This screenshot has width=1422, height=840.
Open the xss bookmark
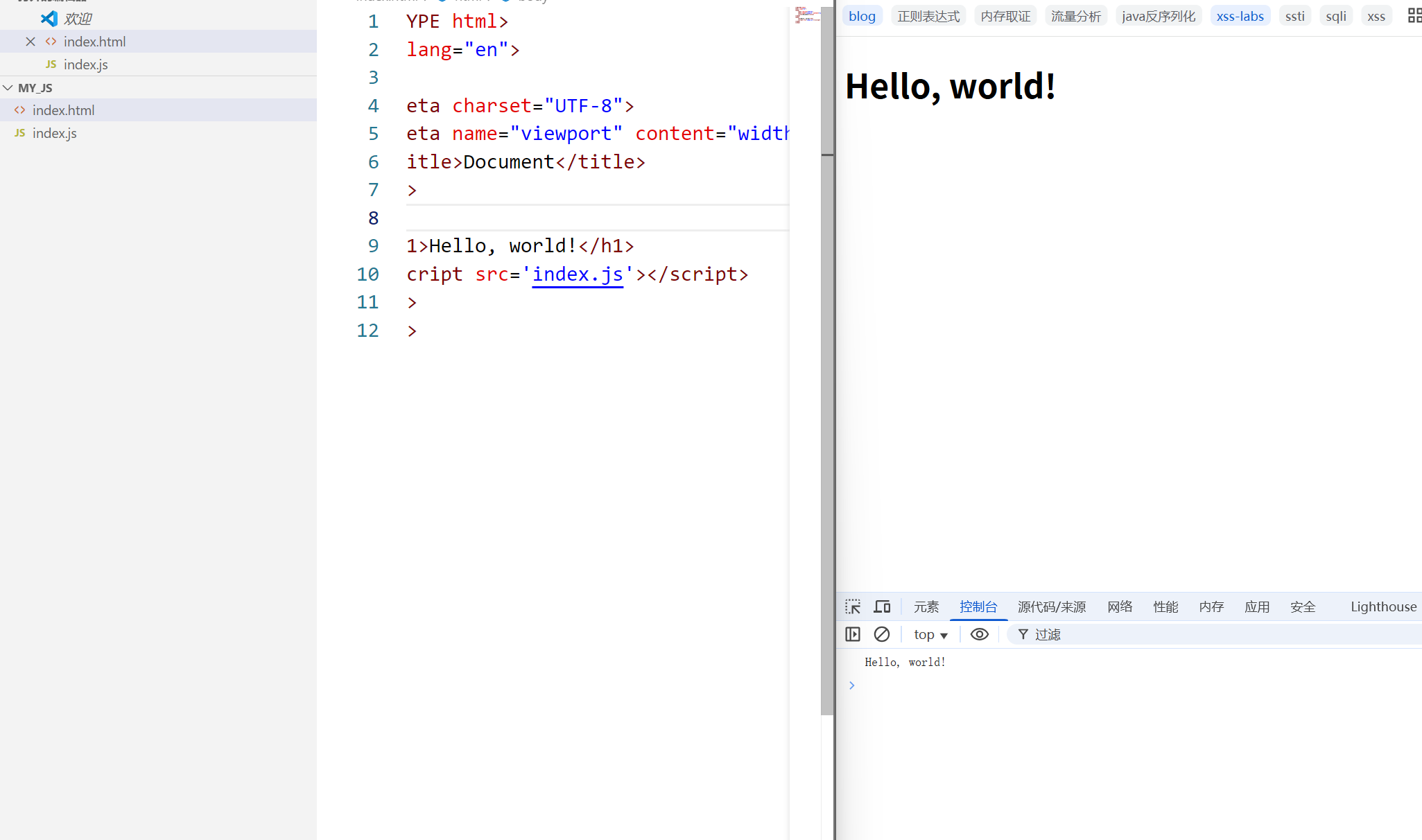point(1376,16)
